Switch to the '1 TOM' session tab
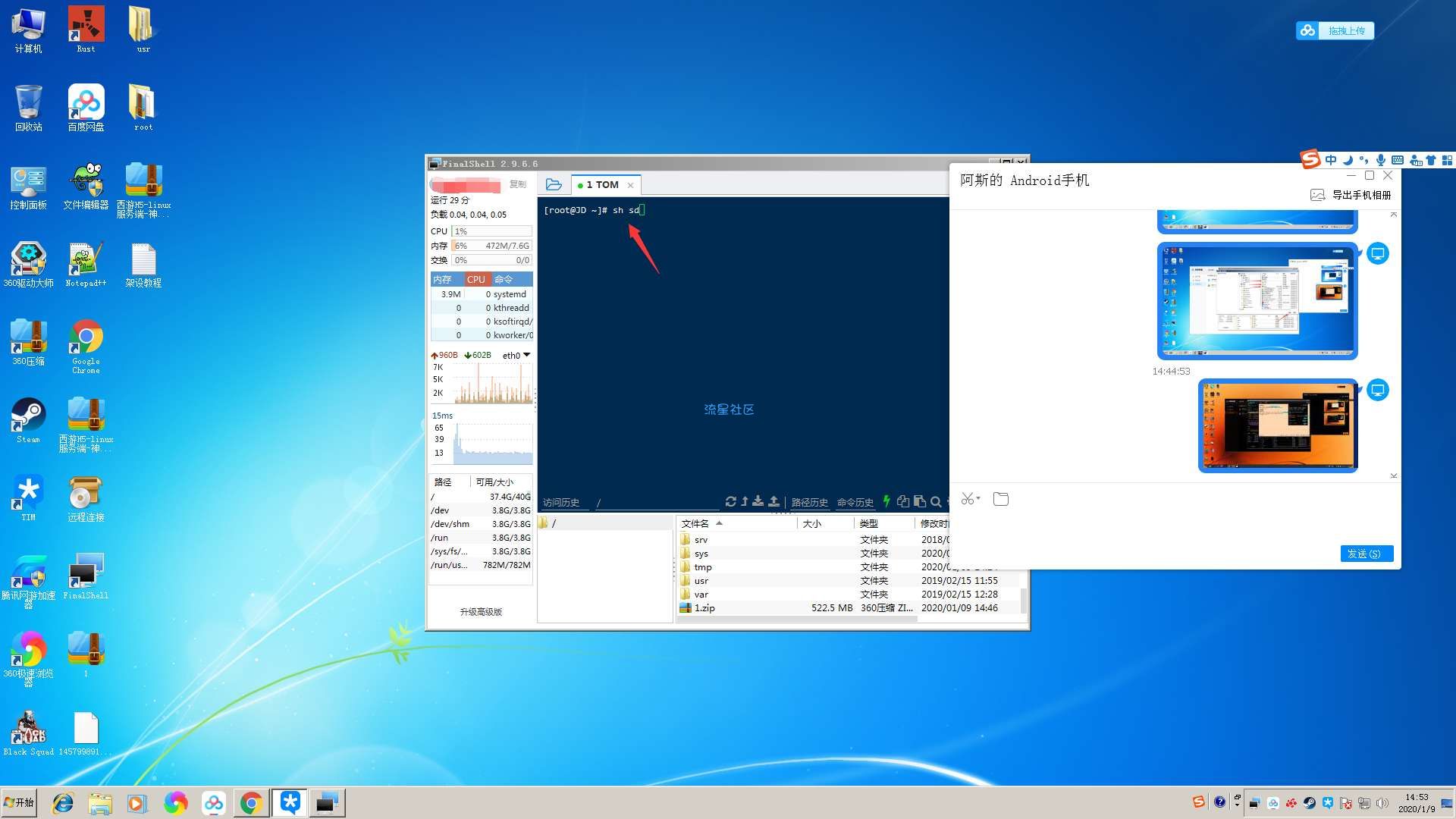1456x819 pixels. click(604, 185)
